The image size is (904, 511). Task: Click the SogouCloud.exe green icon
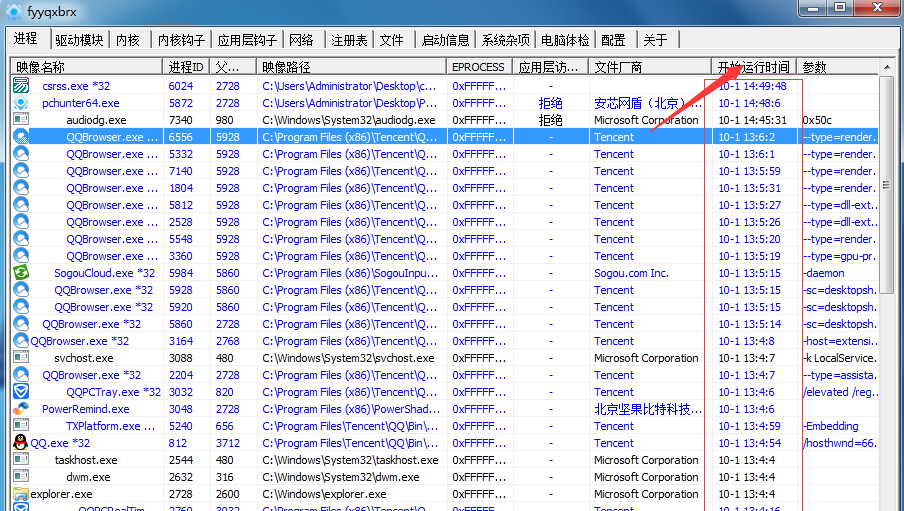[21, 273]
